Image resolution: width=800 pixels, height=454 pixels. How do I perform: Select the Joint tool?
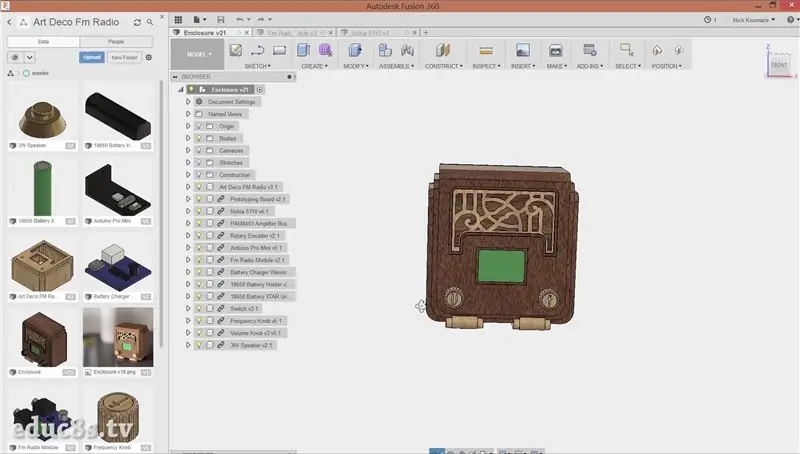[407, 50]
